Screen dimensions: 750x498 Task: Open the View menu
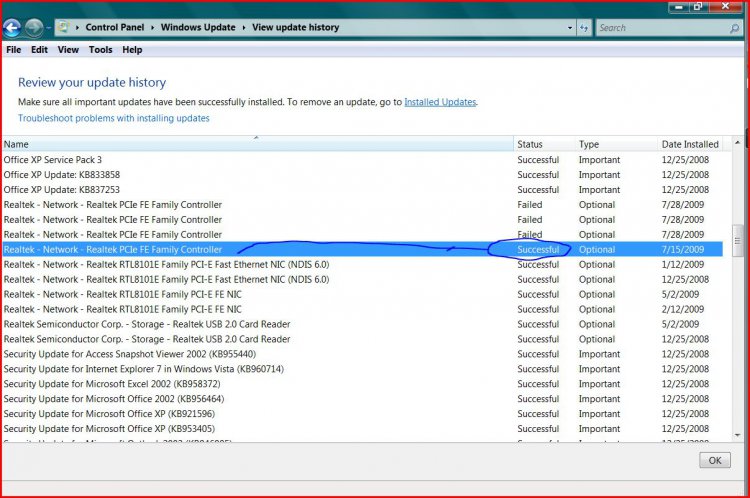click(x=68, y=50)
